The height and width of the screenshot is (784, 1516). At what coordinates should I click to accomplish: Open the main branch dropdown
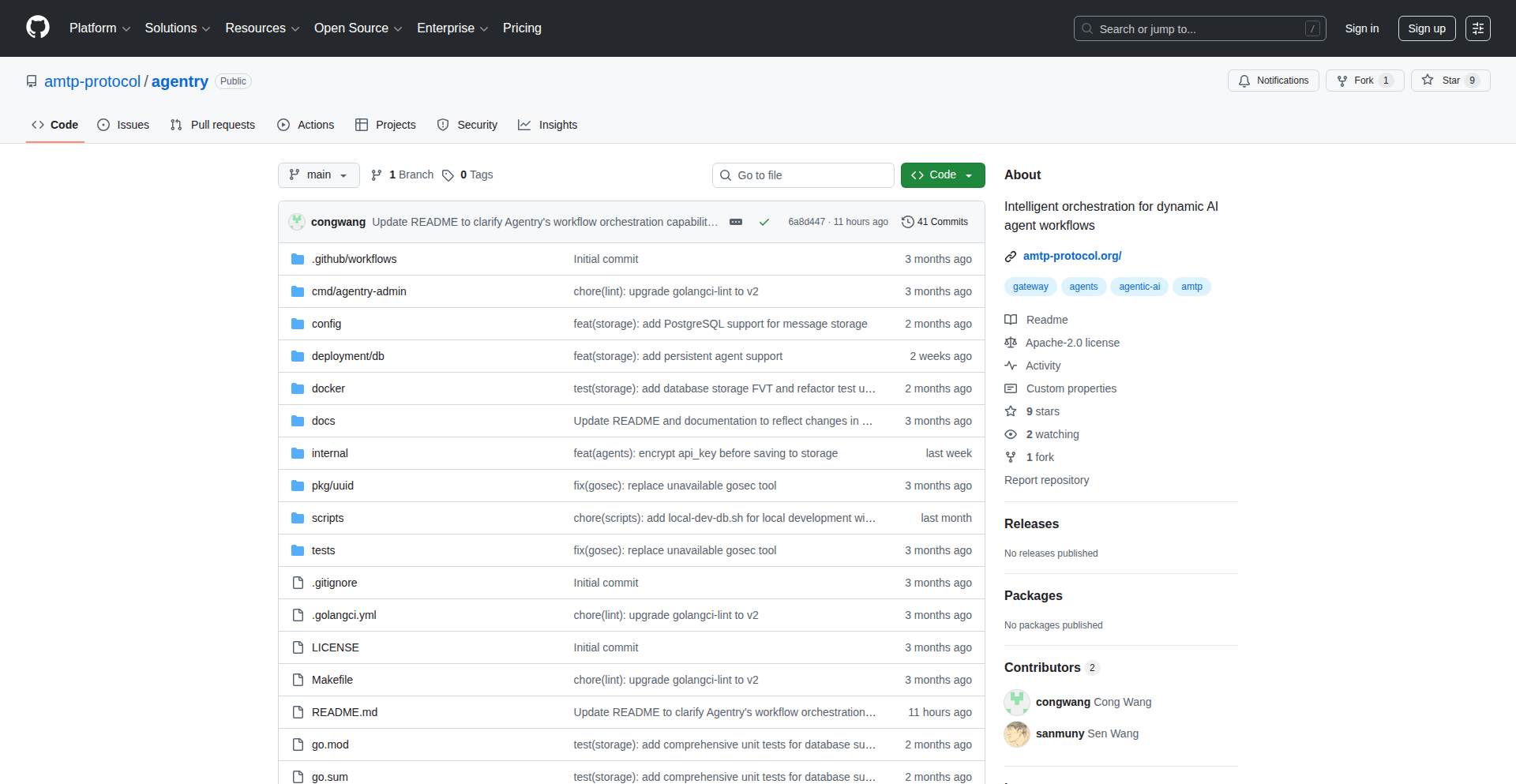(318, 175)
